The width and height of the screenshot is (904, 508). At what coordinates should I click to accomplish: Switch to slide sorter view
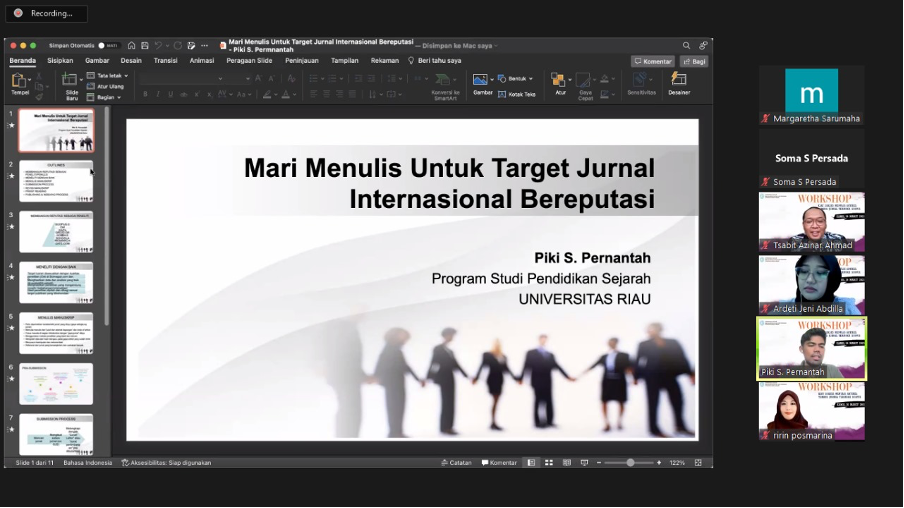(547, 463)
